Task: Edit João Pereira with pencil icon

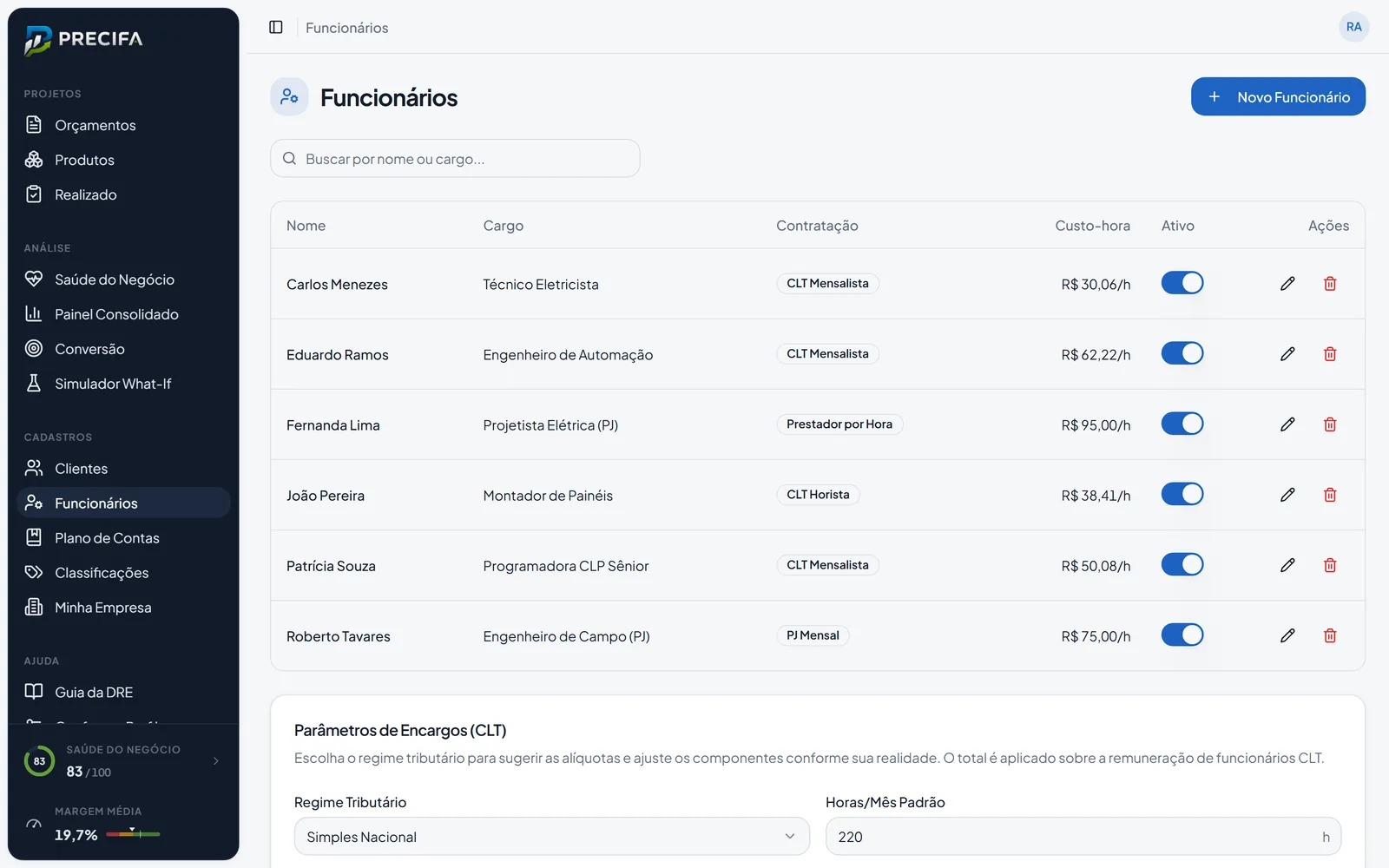Action: [1287, 495]
